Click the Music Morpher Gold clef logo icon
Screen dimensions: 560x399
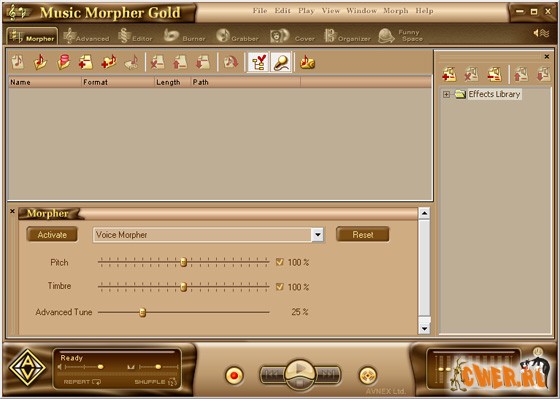pyautogui.click(x=18, y=13)
